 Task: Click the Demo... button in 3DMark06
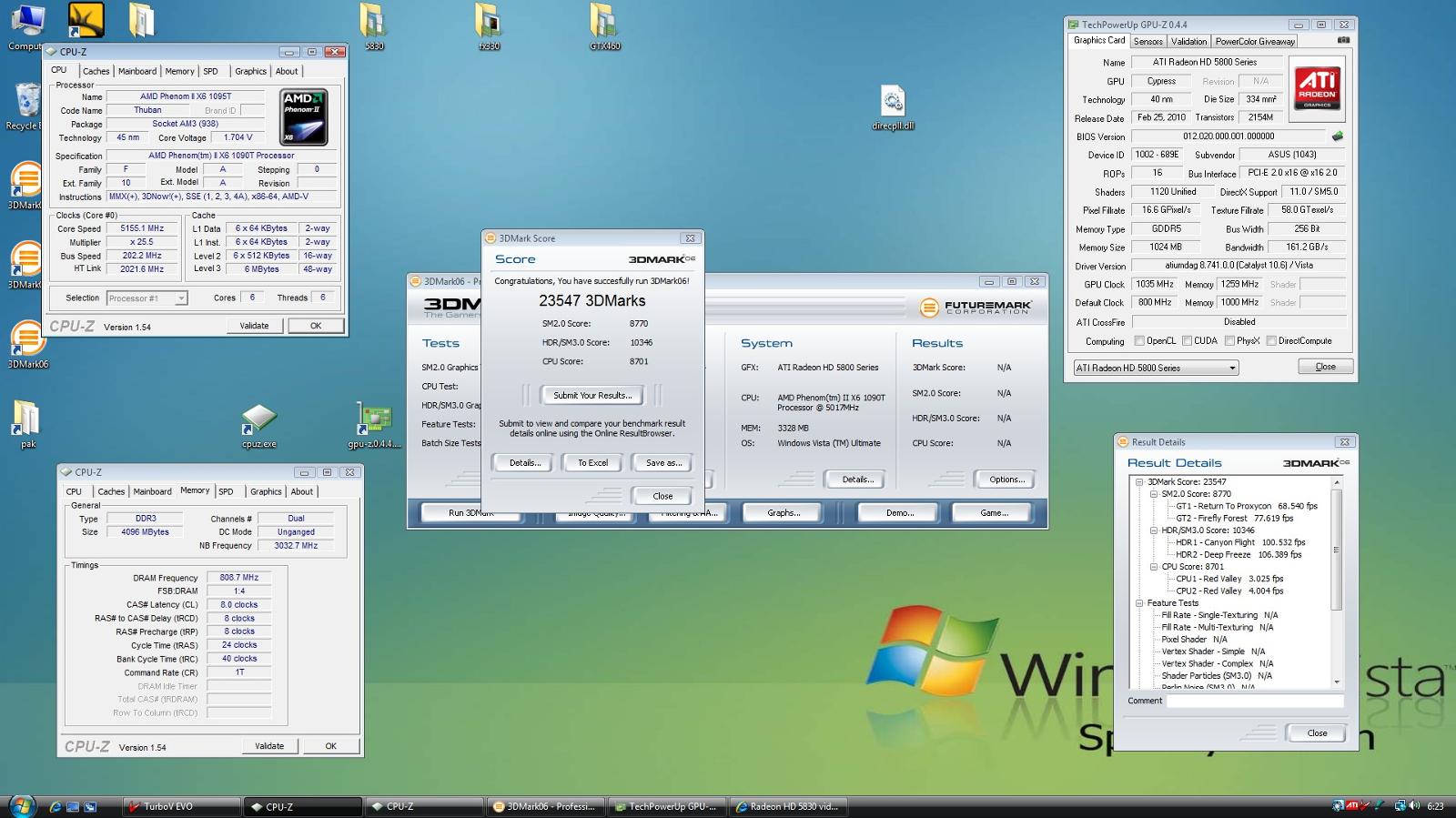(x=899, y=513)
